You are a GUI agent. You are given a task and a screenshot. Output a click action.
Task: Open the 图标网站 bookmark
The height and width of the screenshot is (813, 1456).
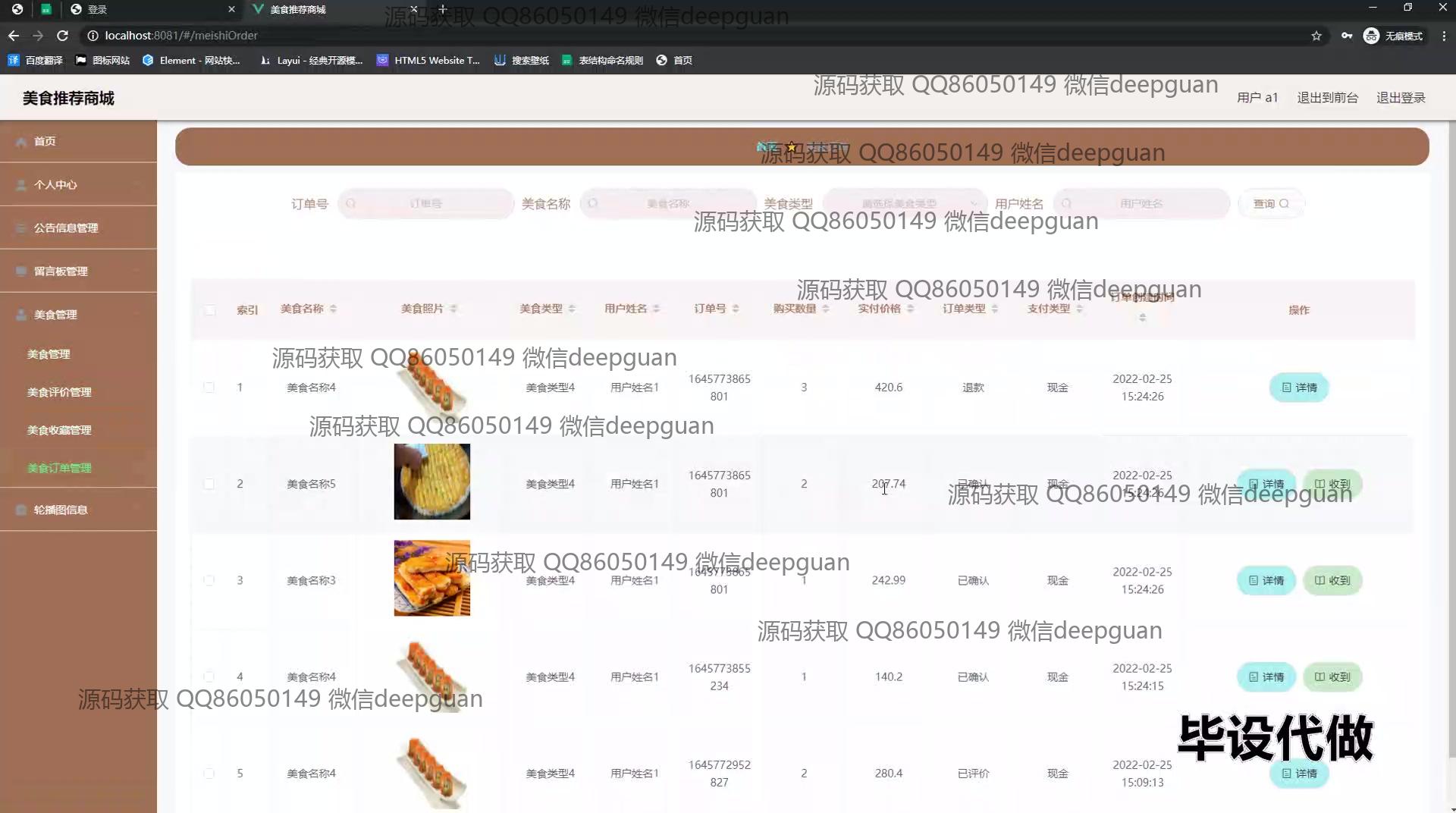[x=102, y=61]
